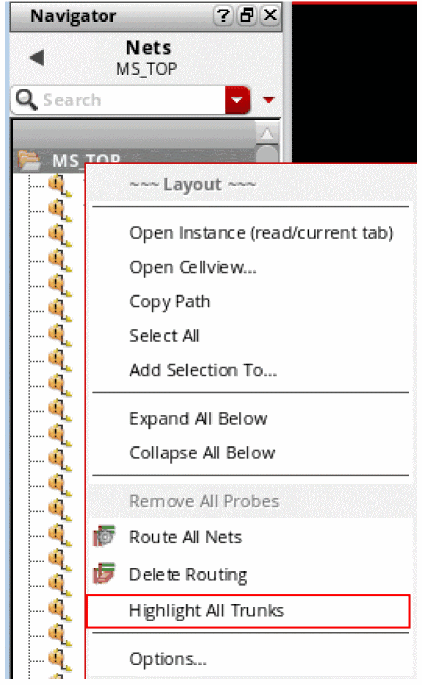Viewport: 422px width, 685px height.
Task: Choose Add Selection To... entry
Action: tap(203, 370)
